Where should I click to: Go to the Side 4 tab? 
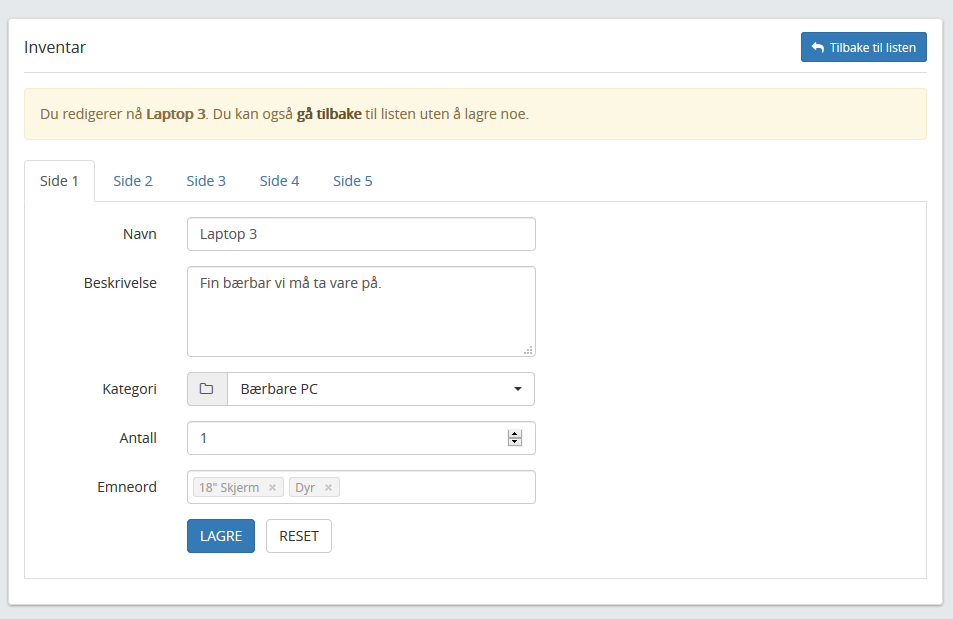280,181
